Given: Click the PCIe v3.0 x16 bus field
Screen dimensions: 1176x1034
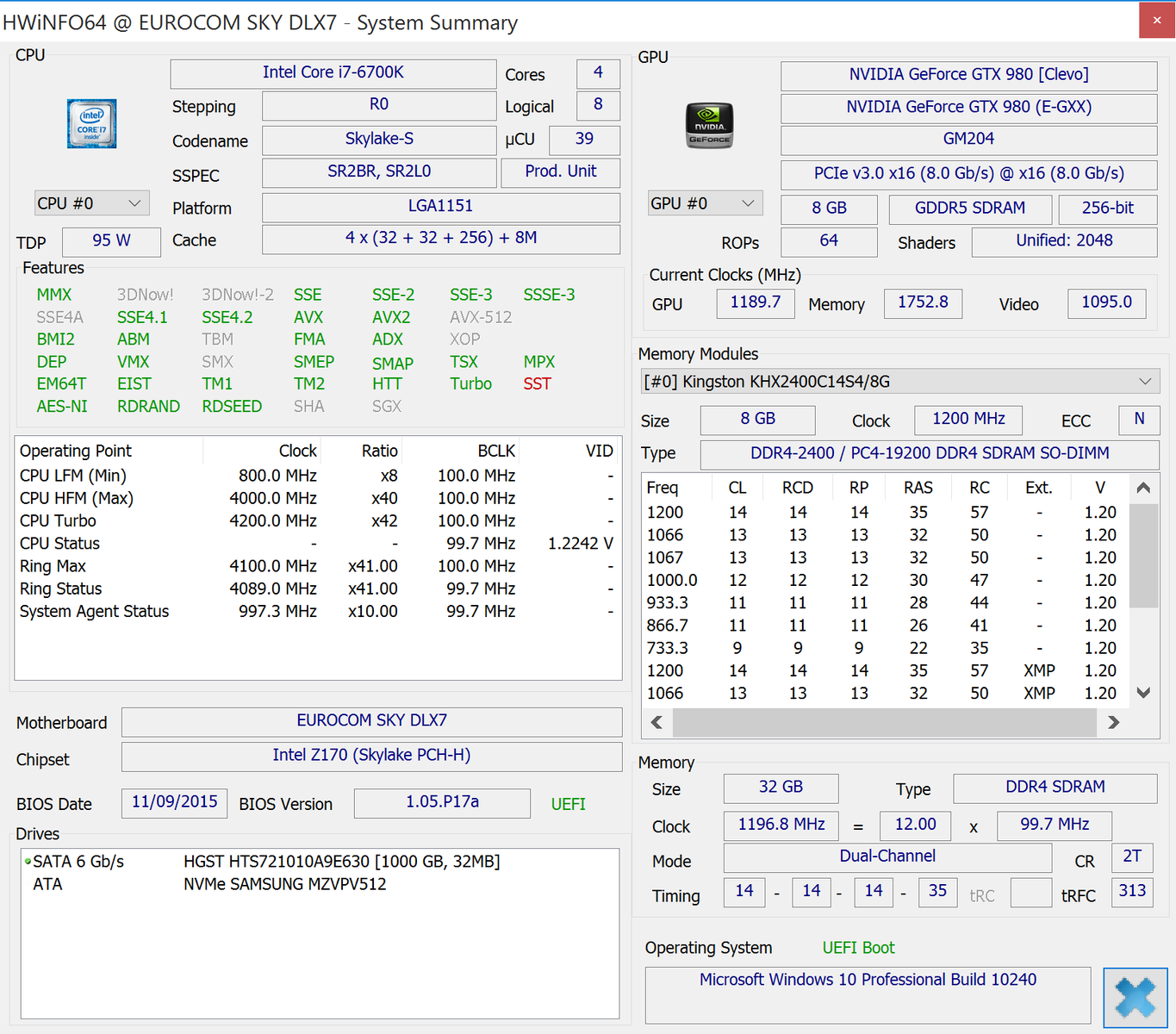Looking at the screenshot, I should click(x=968, y=174).
